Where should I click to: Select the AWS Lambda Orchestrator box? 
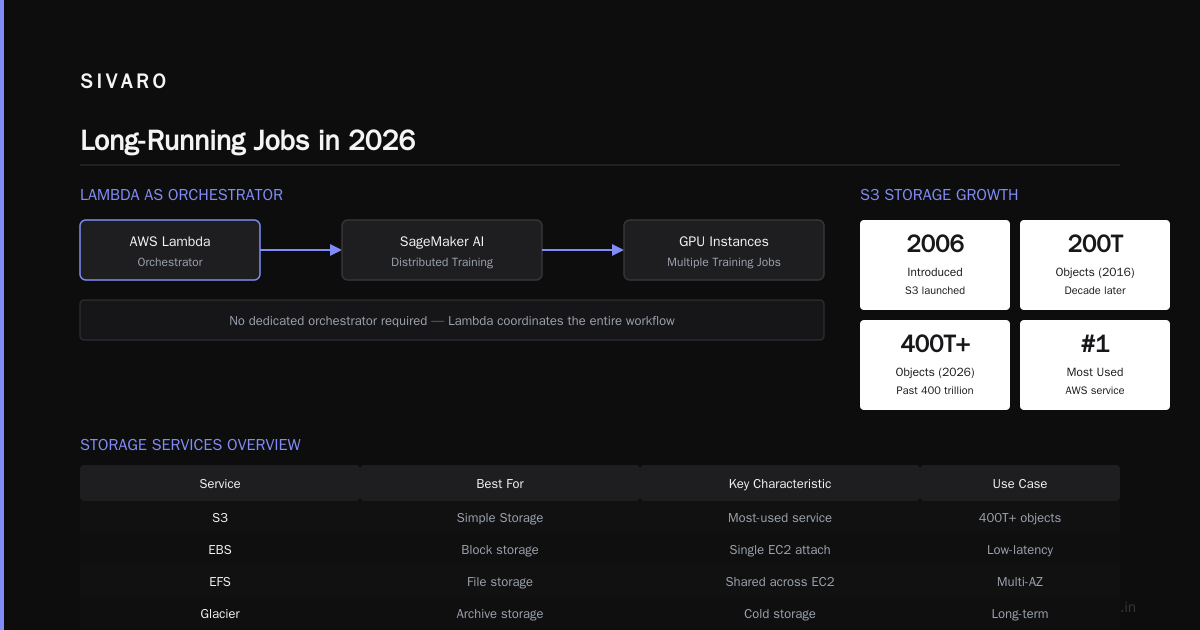click(170, 250)
